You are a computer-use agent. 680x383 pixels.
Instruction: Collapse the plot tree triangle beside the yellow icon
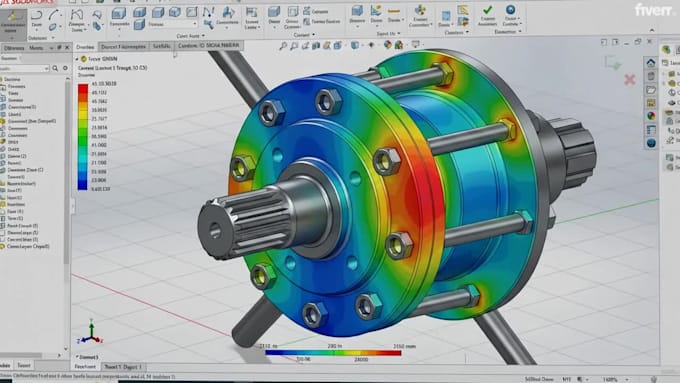coord(77,59)
